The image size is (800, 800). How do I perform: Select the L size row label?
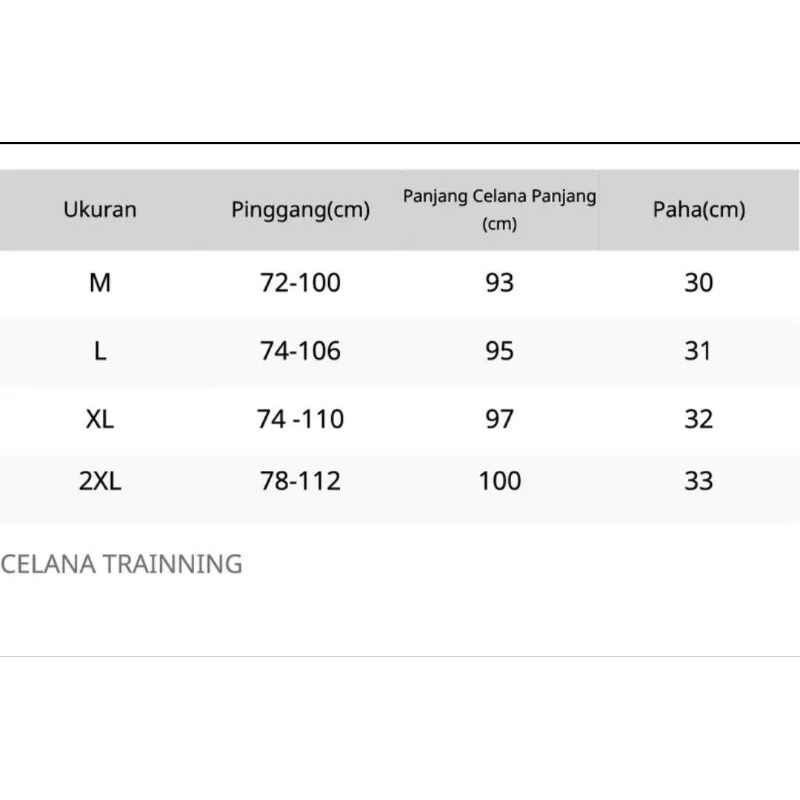(x=100, y=351)
